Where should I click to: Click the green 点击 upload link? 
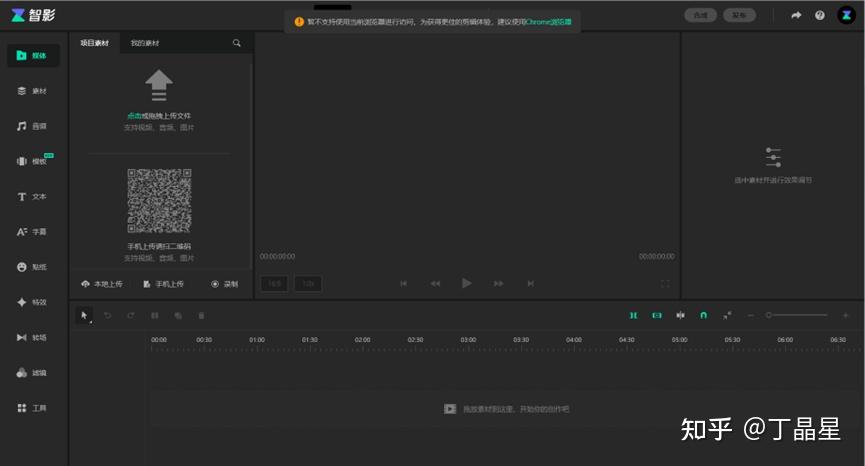(x=134, y=116)
